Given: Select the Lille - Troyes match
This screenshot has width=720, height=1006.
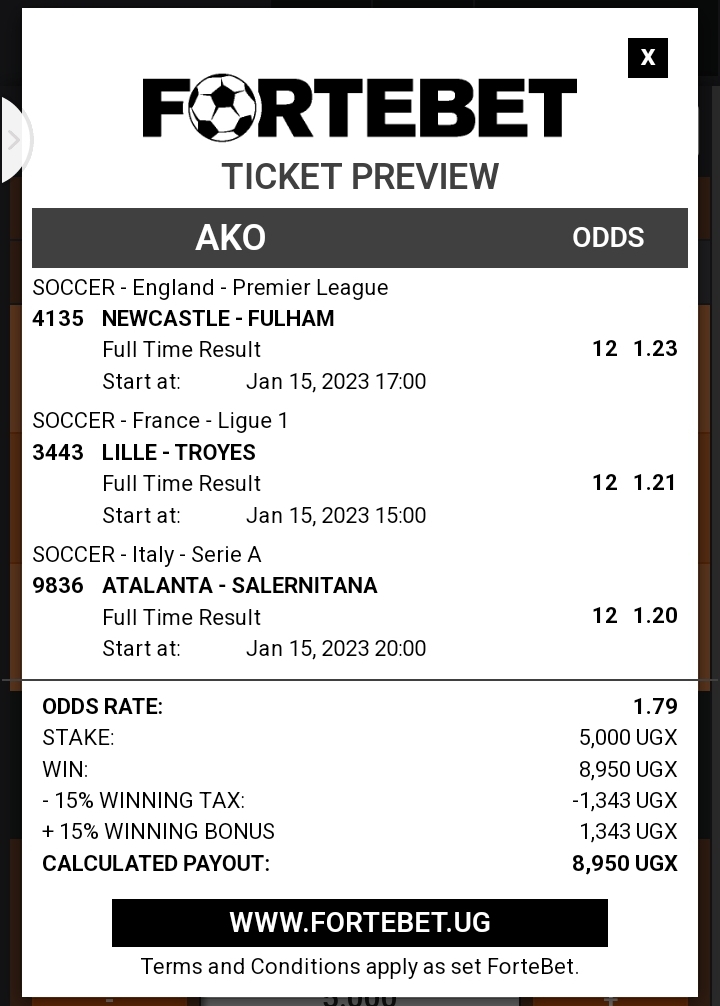Looking at the screenshot, I should tap(178, 452).
